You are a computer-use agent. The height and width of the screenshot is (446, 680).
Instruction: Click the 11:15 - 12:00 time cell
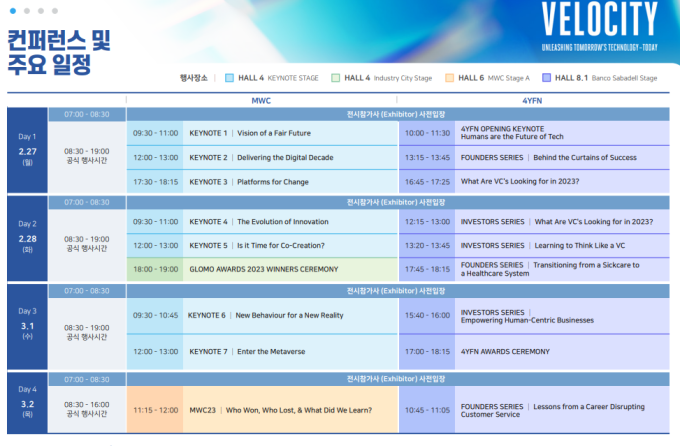(155, 410)
